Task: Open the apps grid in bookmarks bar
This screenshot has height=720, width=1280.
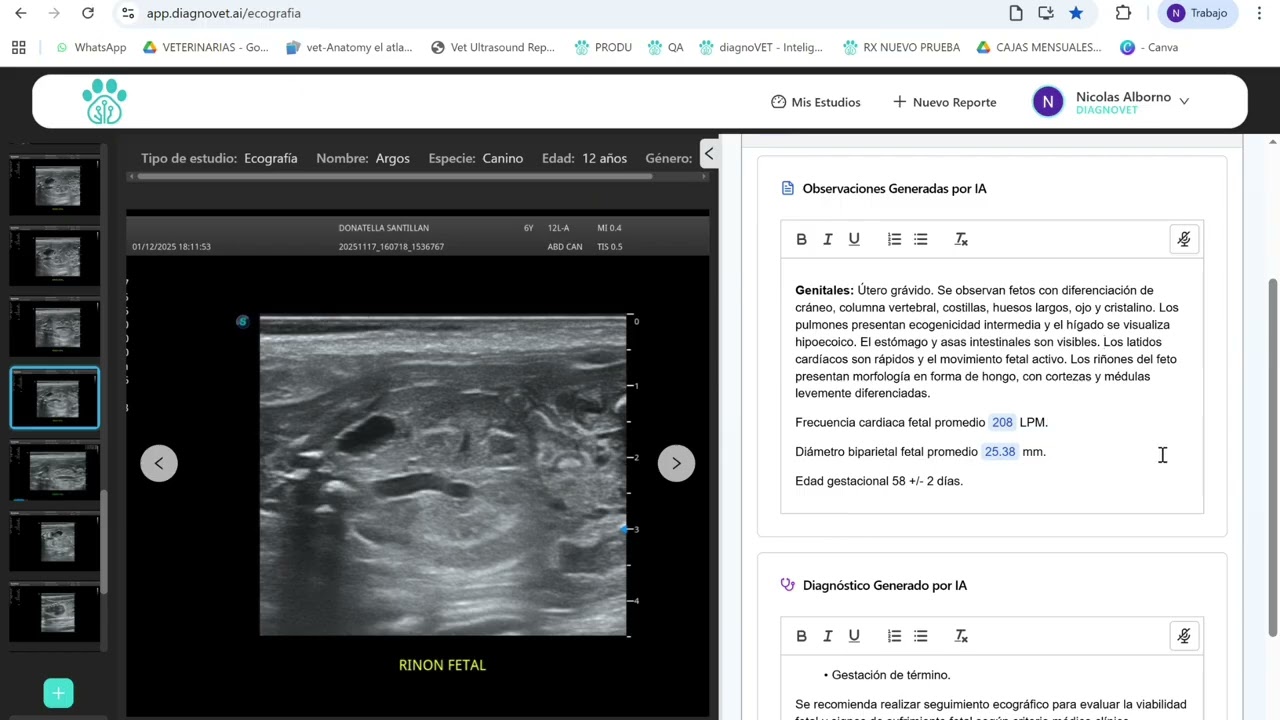Action: tap(18, 47)
